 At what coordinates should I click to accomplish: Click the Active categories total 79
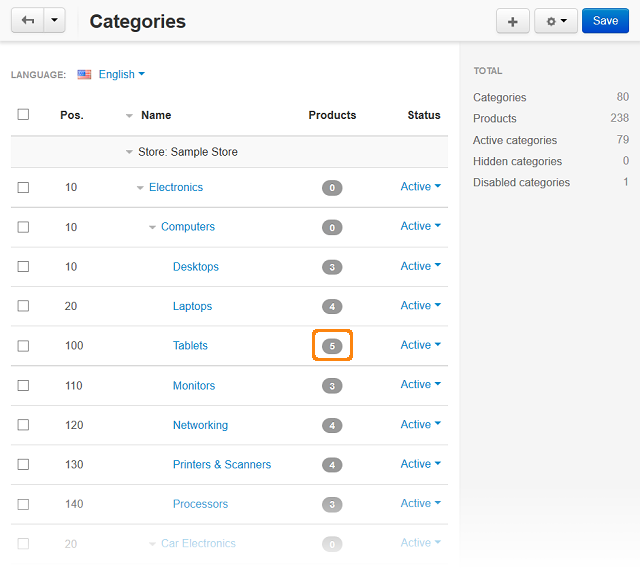(622, 140)
